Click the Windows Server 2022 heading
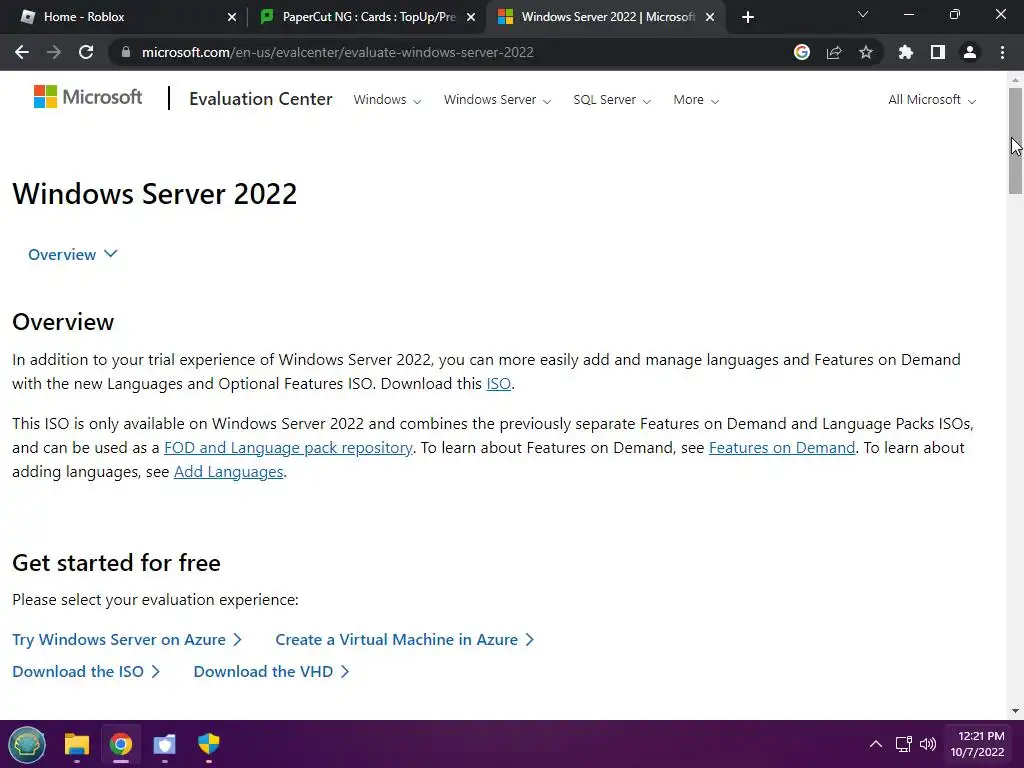 click(155, 194)
